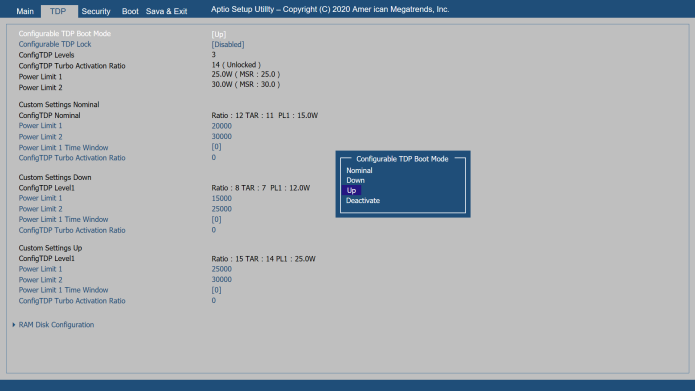Open the [Up] boot mode value
This screenshot has width=695, height=391.
[219, 34]
